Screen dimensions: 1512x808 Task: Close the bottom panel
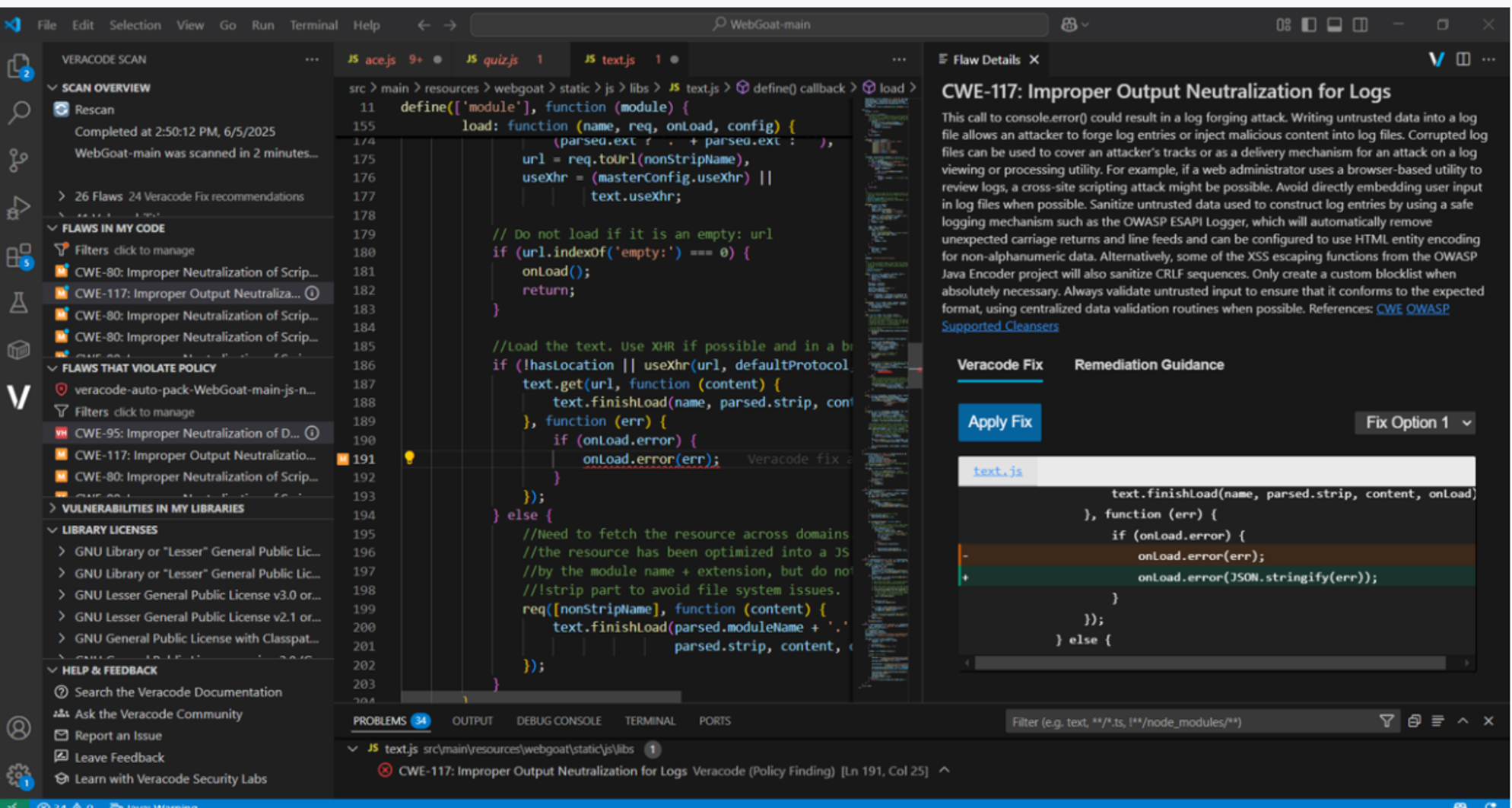1488,721
